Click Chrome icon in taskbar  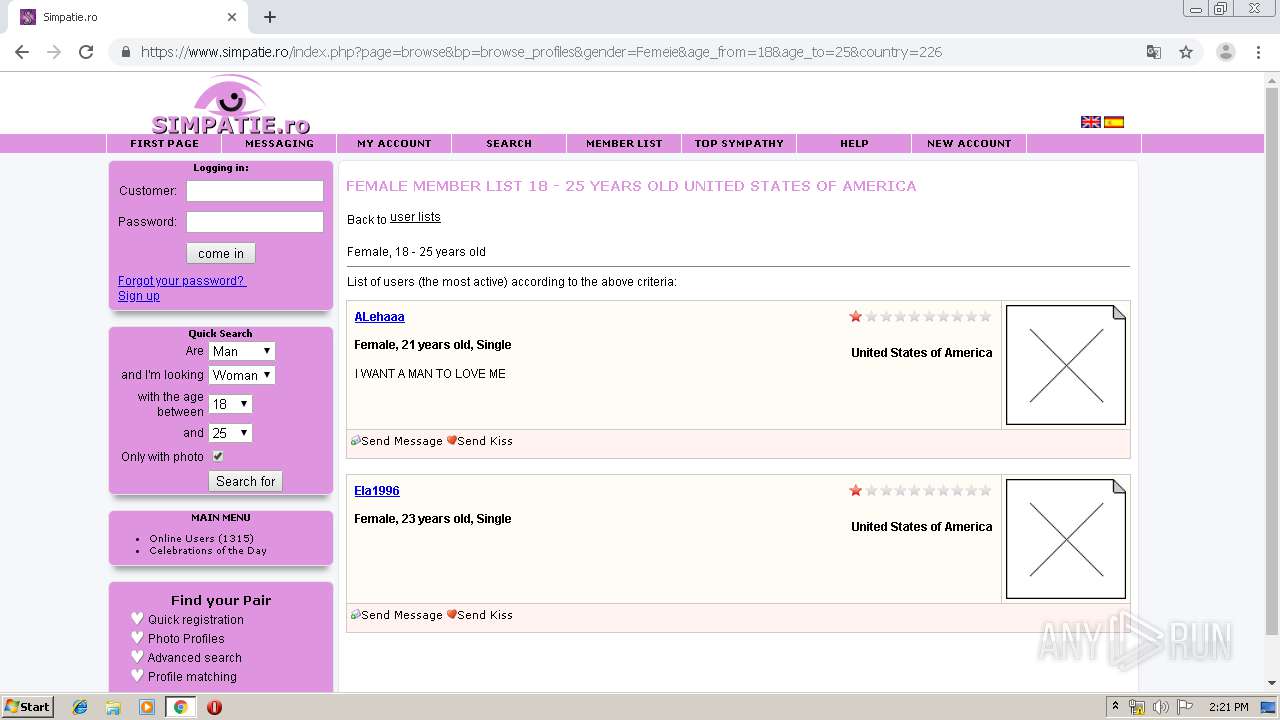coord(180,707)
